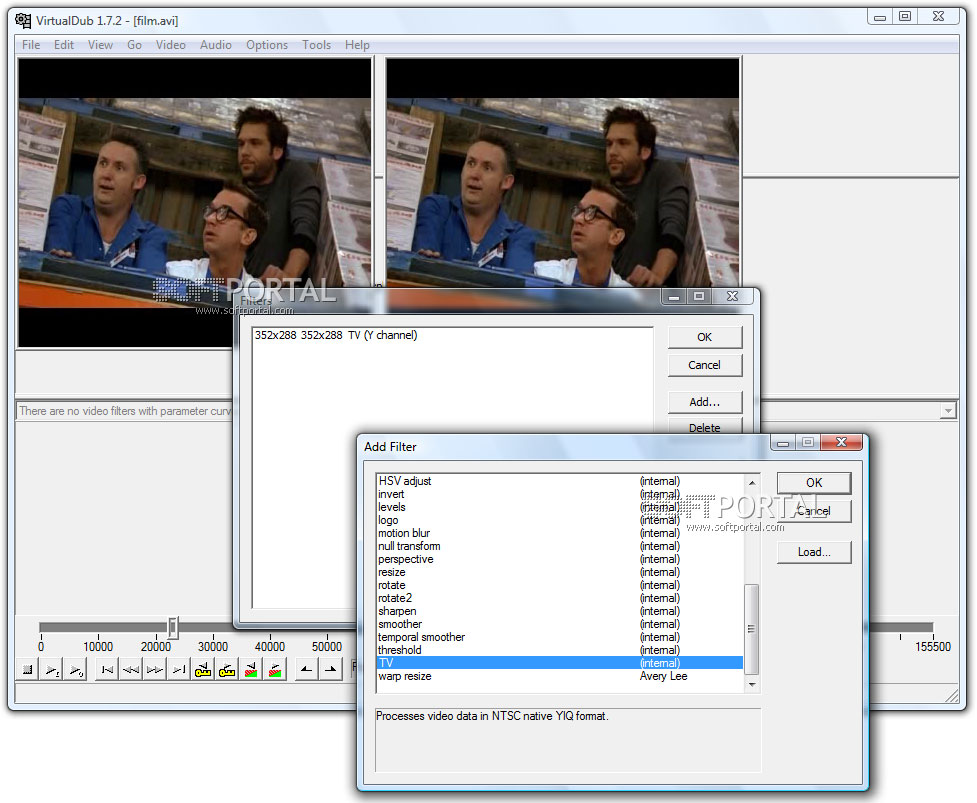Close the Filters dialog window
The image size is (977, 803).
[732, 297]
